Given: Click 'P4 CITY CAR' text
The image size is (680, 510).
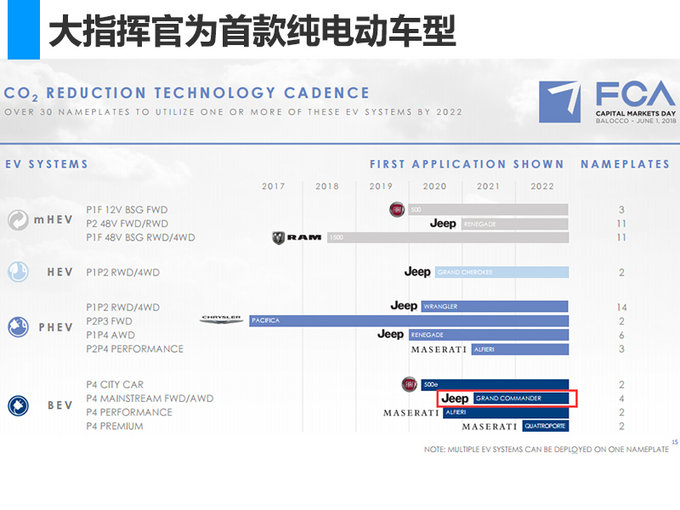Looking at the screenshot, I should [x=114, y=385].
